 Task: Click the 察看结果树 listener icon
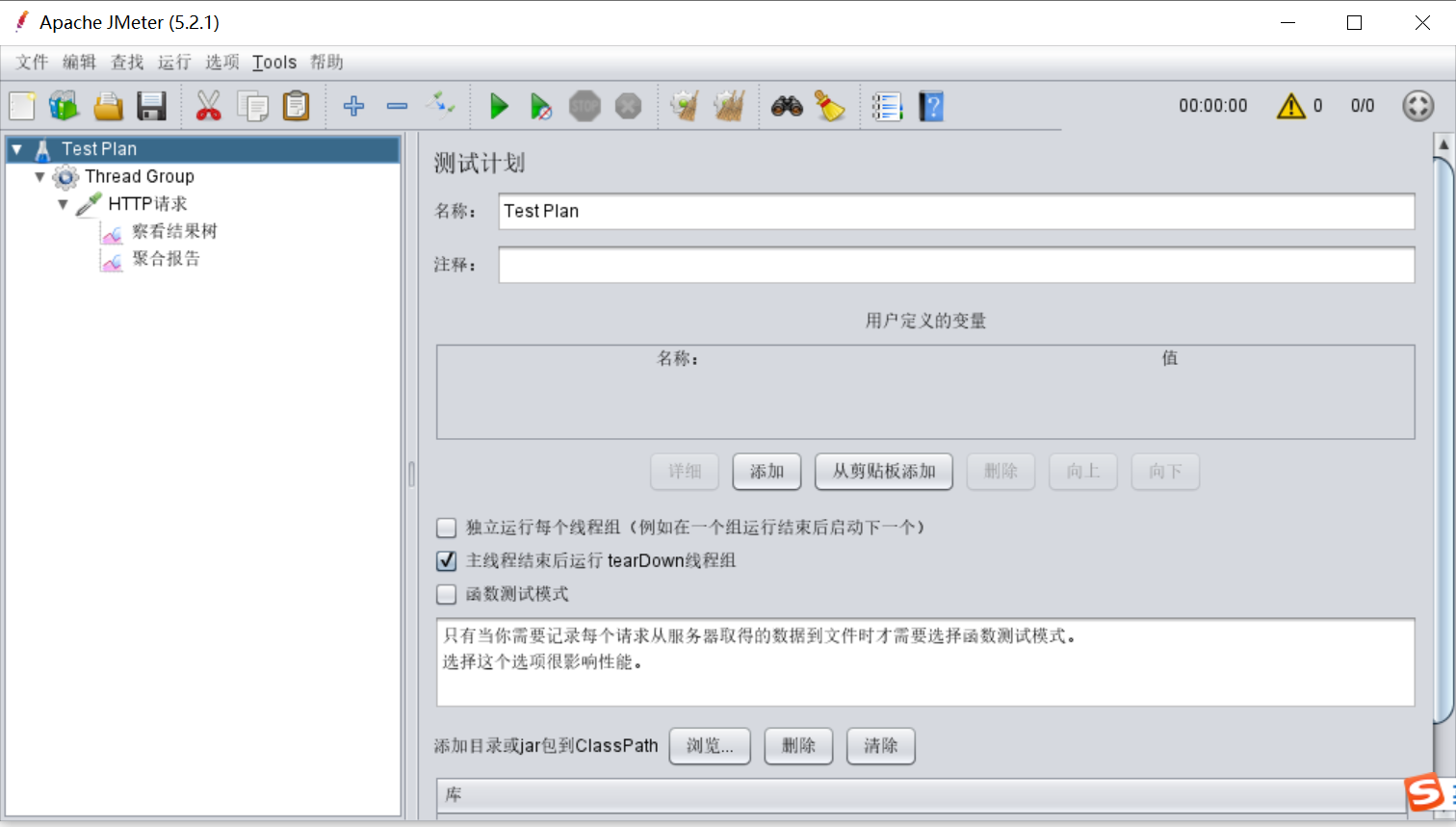(x=112, y=232)
